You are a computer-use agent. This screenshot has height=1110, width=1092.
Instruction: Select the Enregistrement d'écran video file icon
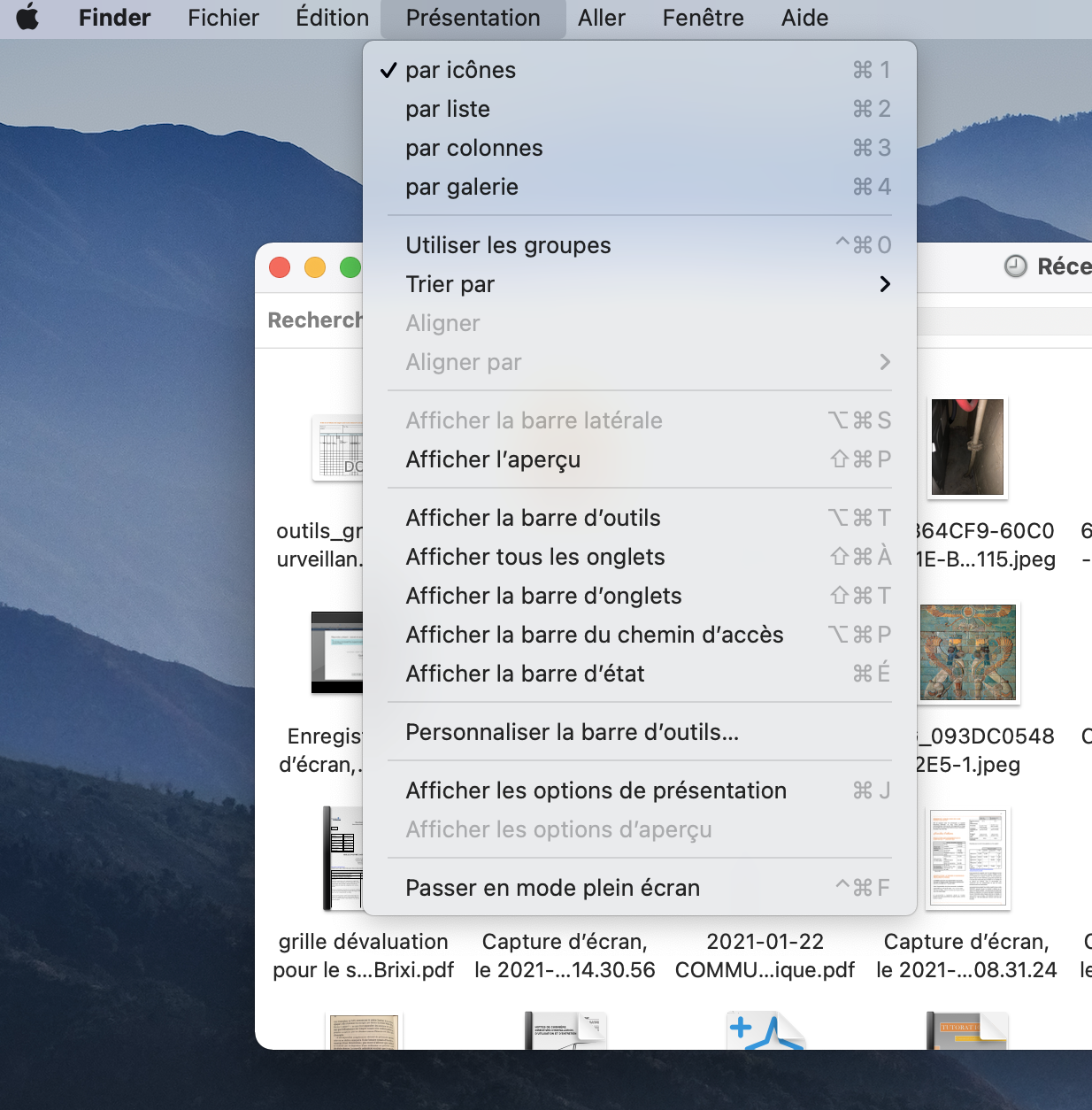338,652
